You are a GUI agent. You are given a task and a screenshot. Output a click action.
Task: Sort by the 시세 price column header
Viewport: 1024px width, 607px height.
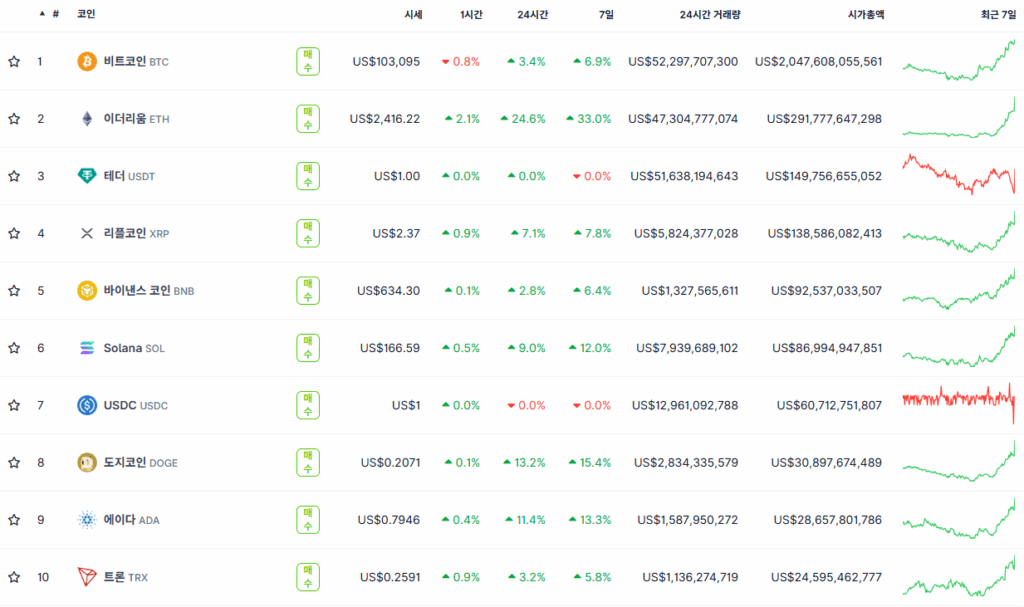click(x=413, y=14)
